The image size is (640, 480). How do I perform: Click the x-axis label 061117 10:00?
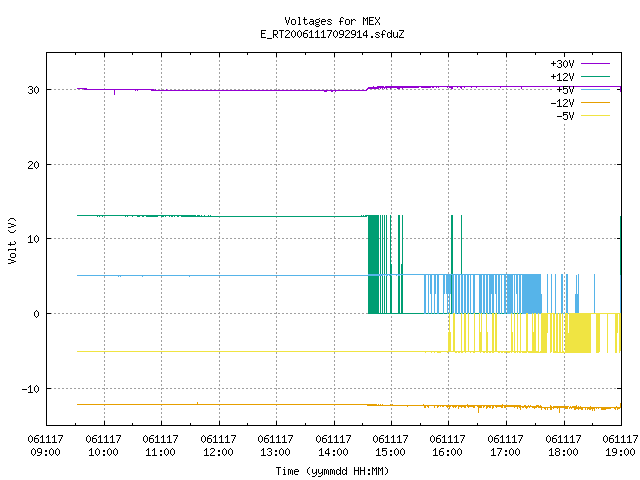pyautogui.click(x=103, y=445)
